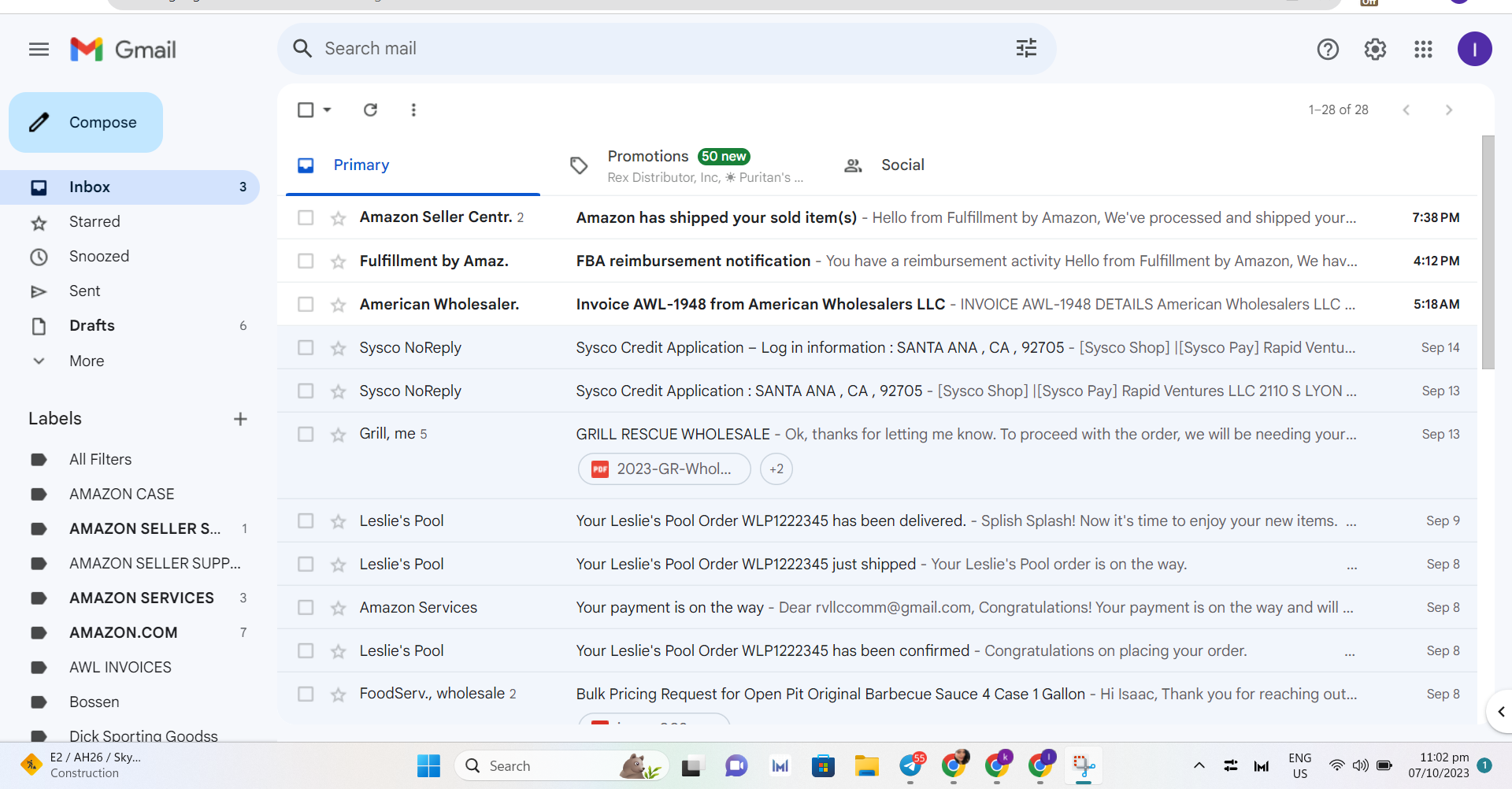The width and height of the screenshot is (1512, 789).
Task: Show search options filter icon
Action: pyautogui.click(x=1026, y=49)
